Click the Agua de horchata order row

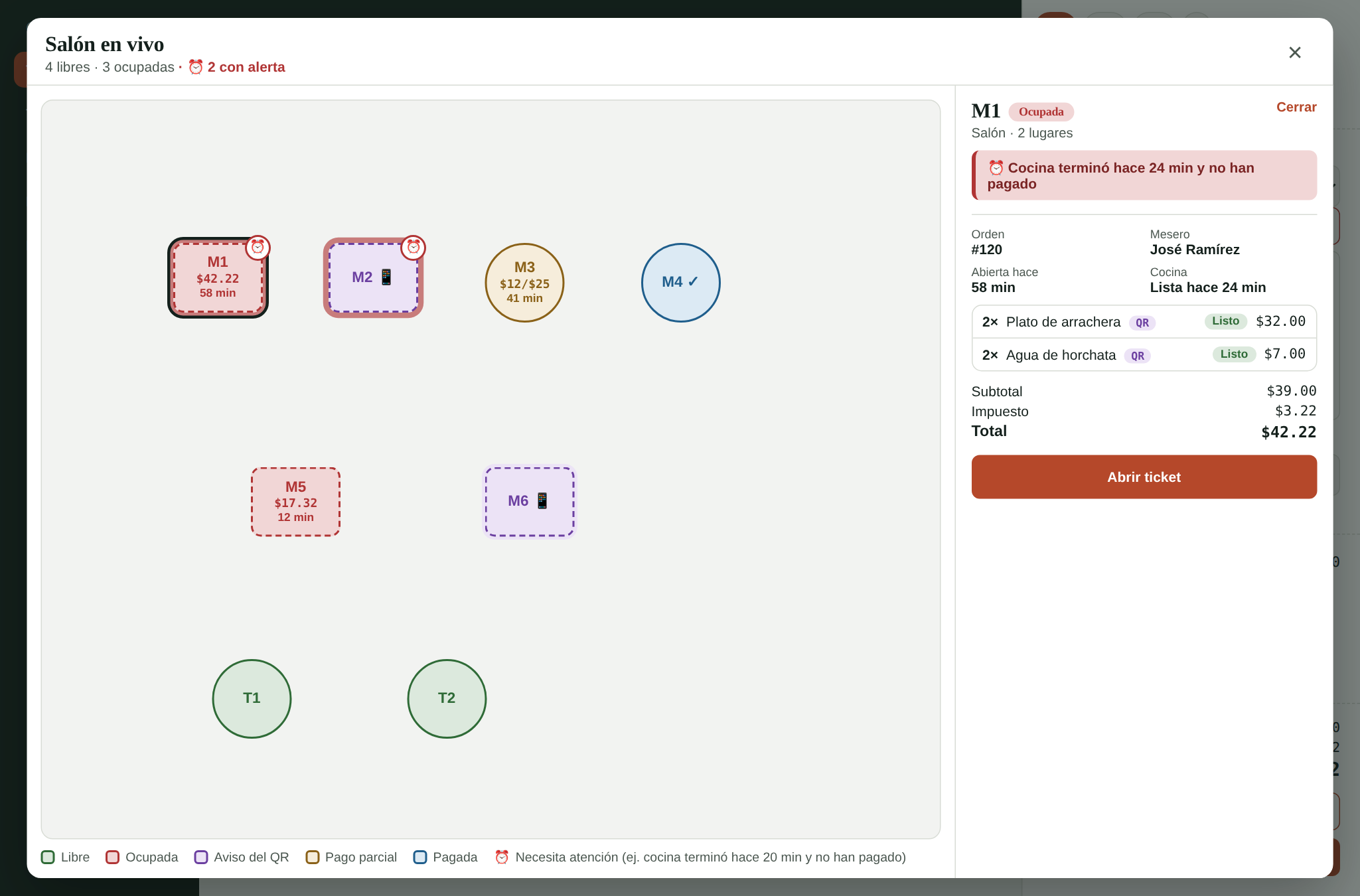pyautogui.click(x=1144, y=354)
